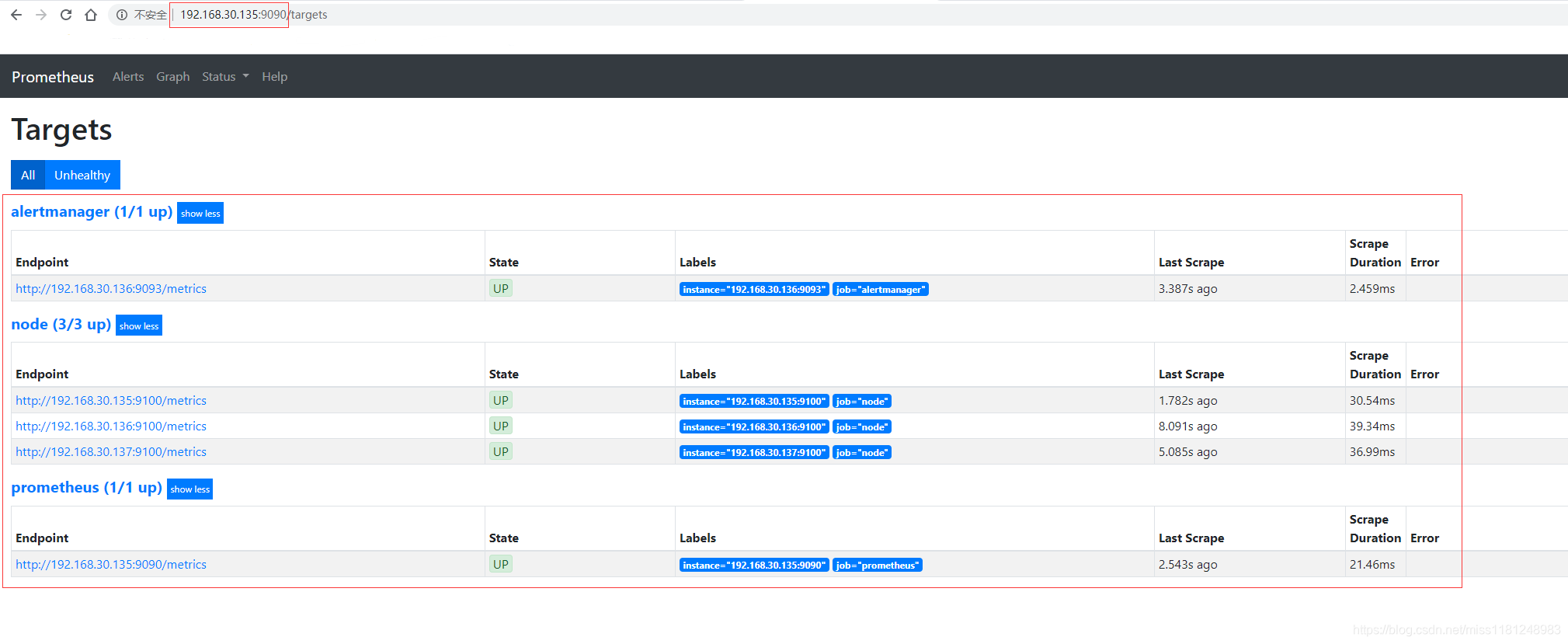
Task: Open endpoint http://192.168.30.136:9093/metrics
Action: (x=111, y=289)
